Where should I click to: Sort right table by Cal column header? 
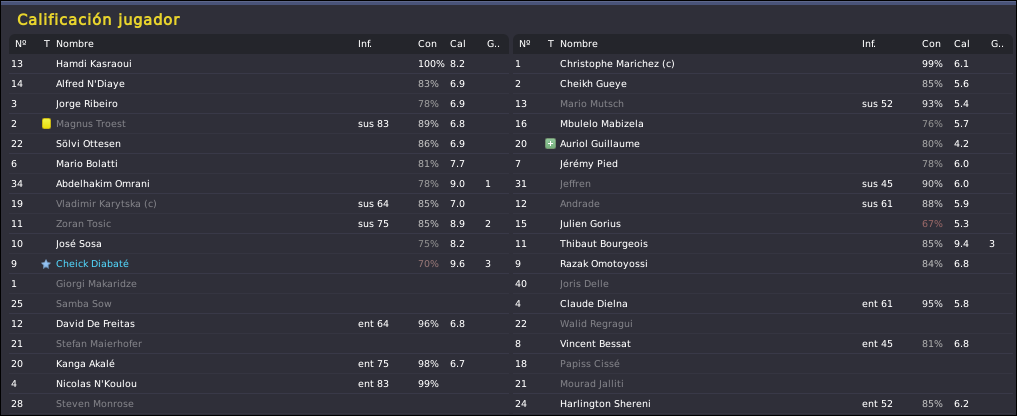click(961, 44)
